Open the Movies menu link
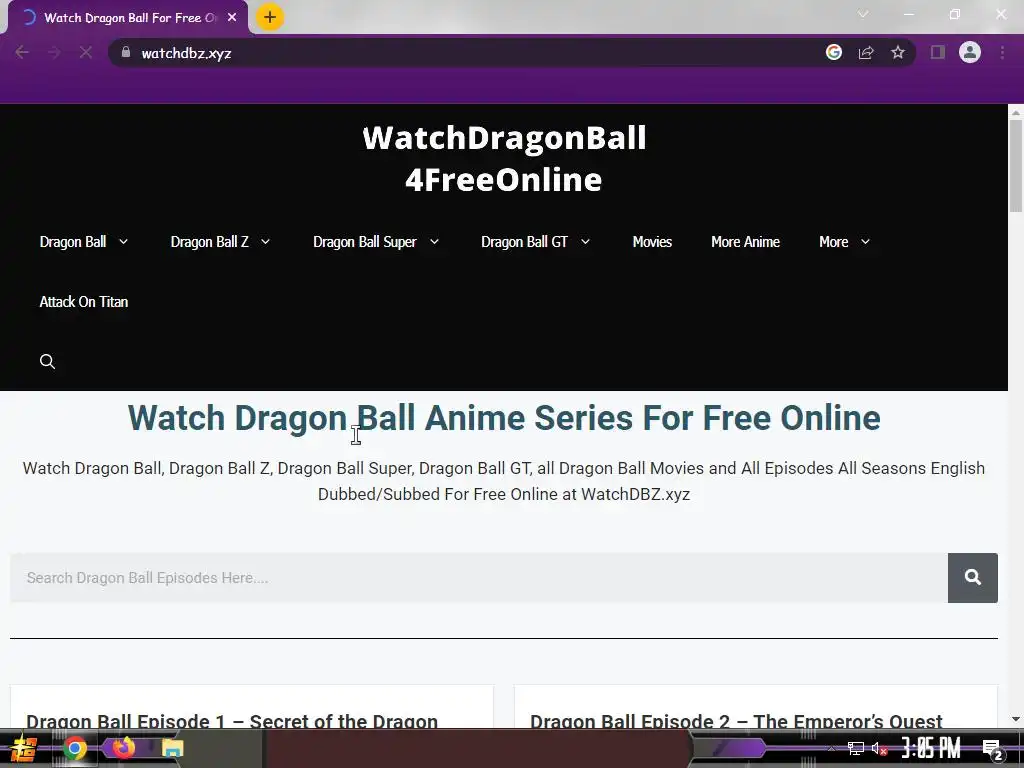 coord(652,242)
